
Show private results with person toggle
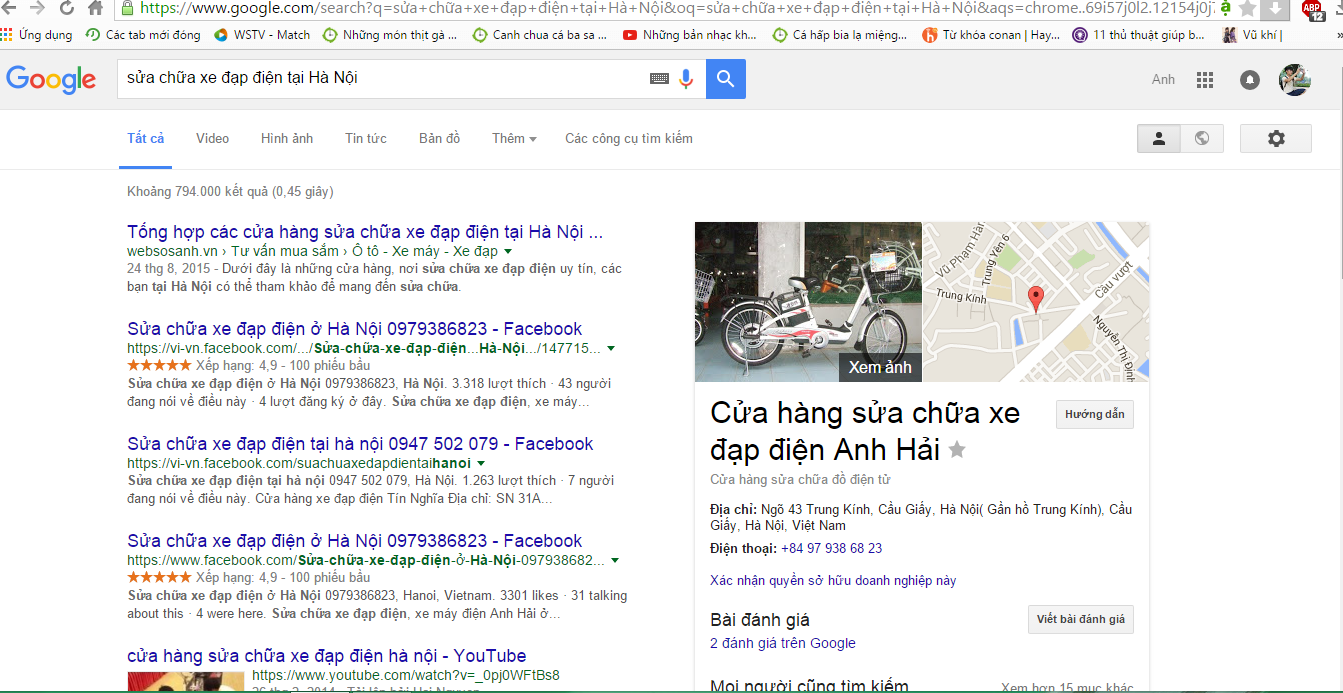tap(1159, 139)
